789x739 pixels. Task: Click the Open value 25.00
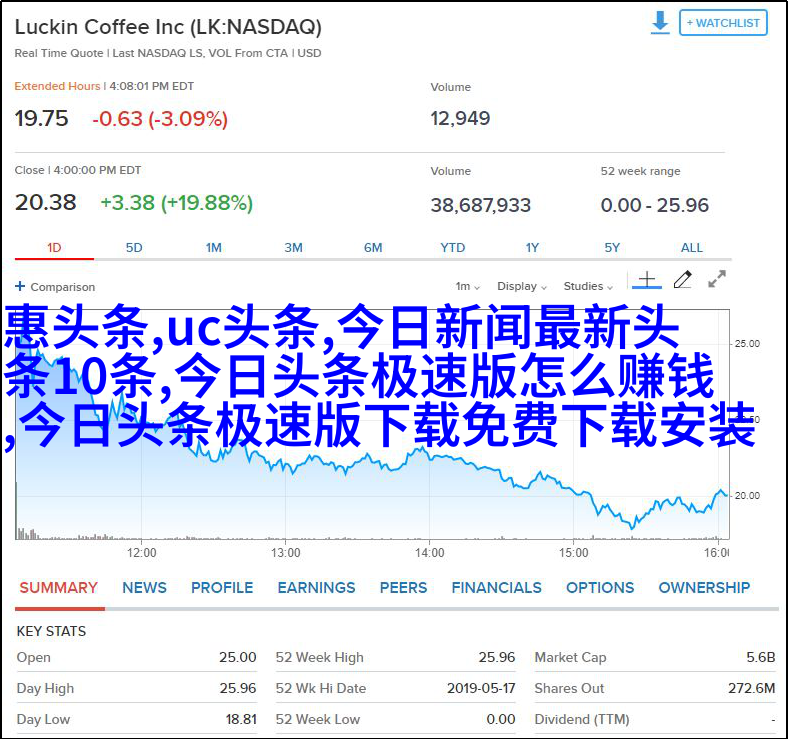(x=238, y=657)
